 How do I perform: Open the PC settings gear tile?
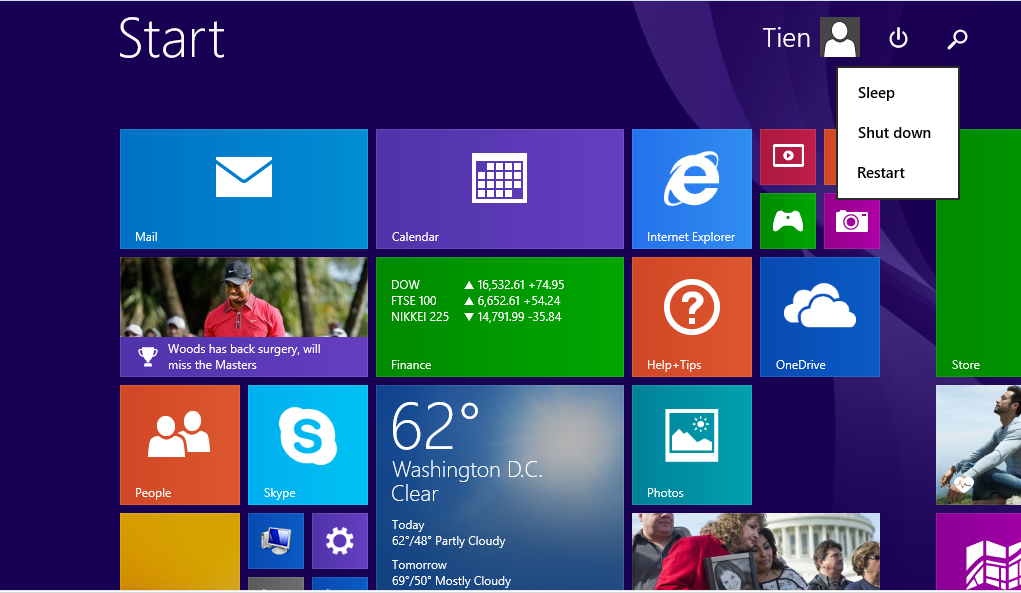pos(339,541)
